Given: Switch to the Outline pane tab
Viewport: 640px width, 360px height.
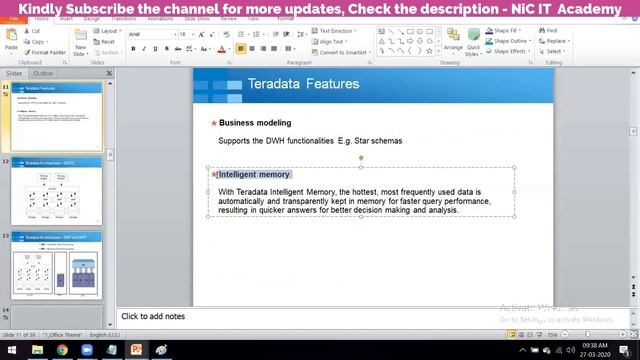Looking at the screenshot, I should click(43, 73).
